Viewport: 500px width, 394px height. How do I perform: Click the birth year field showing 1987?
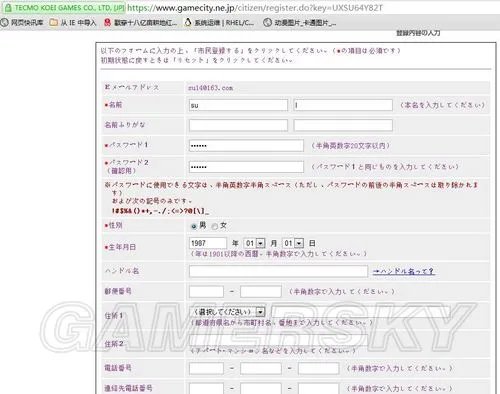208,243
